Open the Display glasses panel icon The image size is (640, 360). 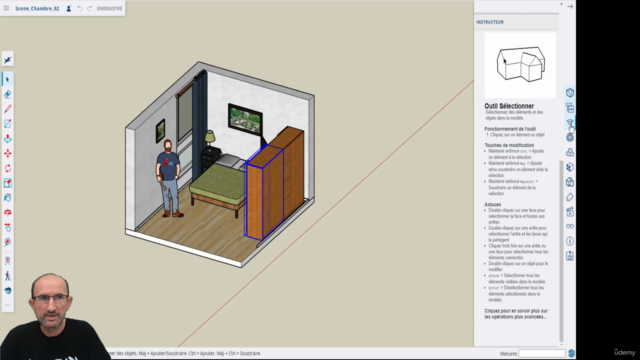click(570, 227)
